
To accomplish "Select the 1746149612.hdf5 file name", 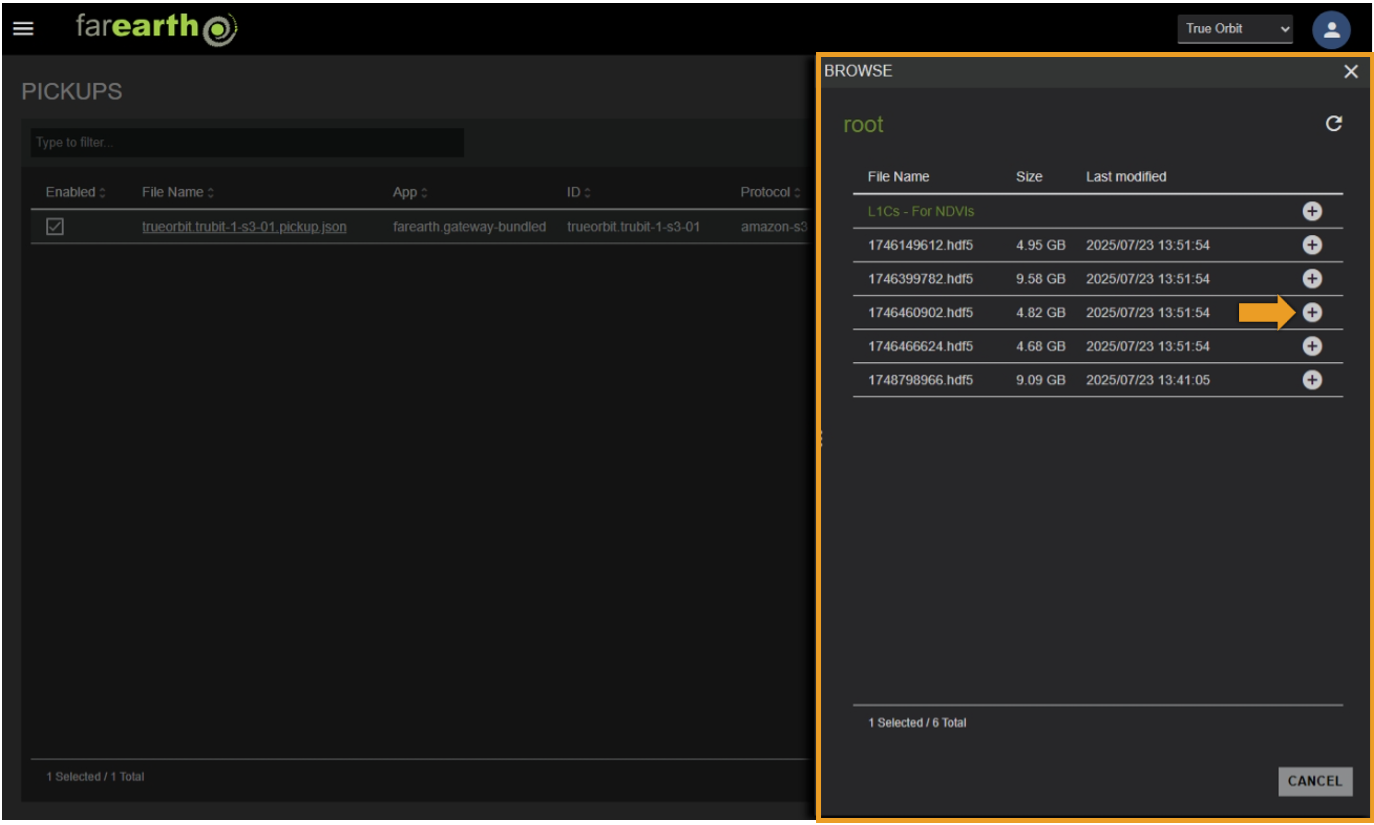I will click(920, 245).
